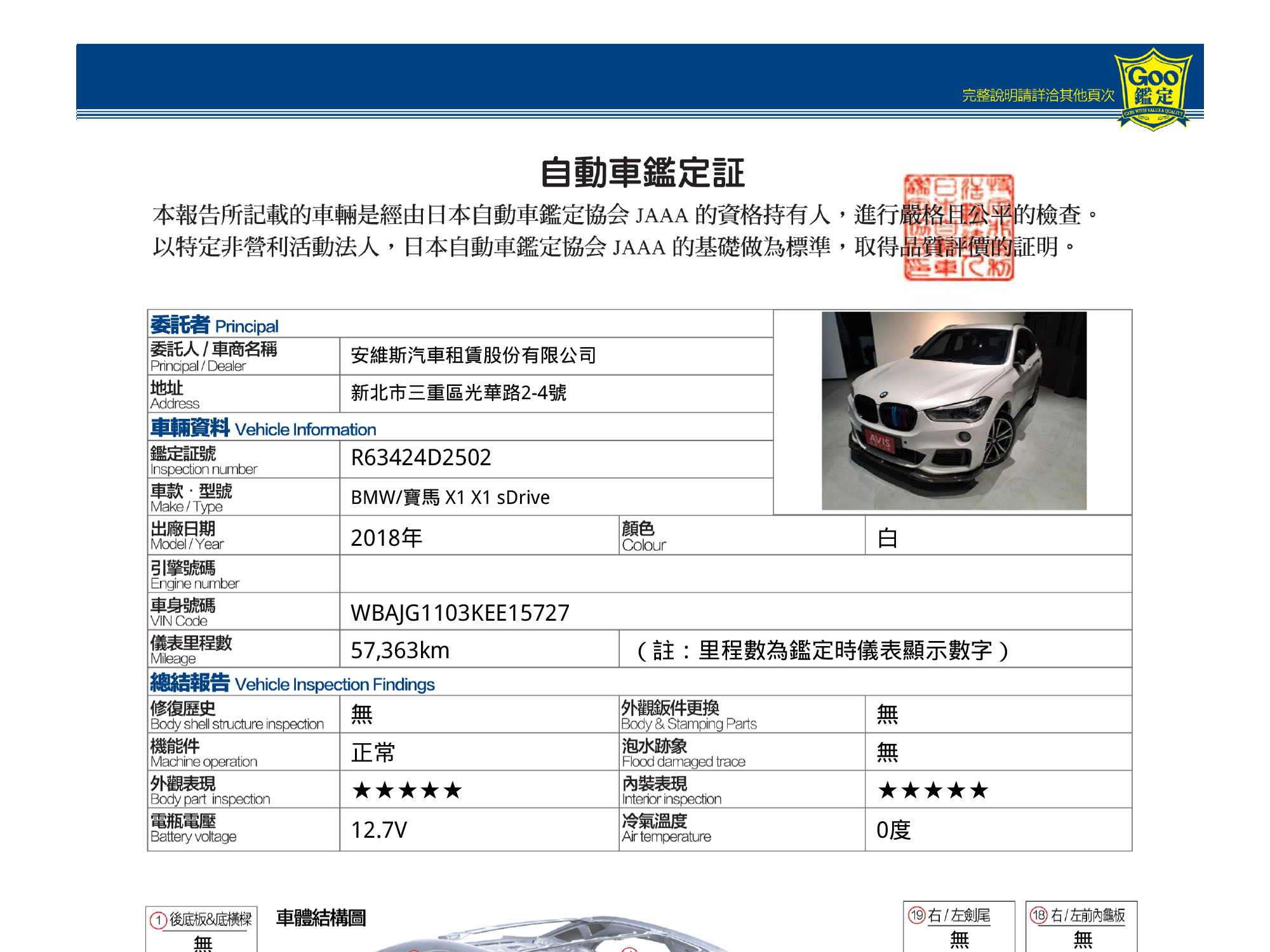Click the ⑱ 右/左前內龜板 label box

coord(1081,927)
